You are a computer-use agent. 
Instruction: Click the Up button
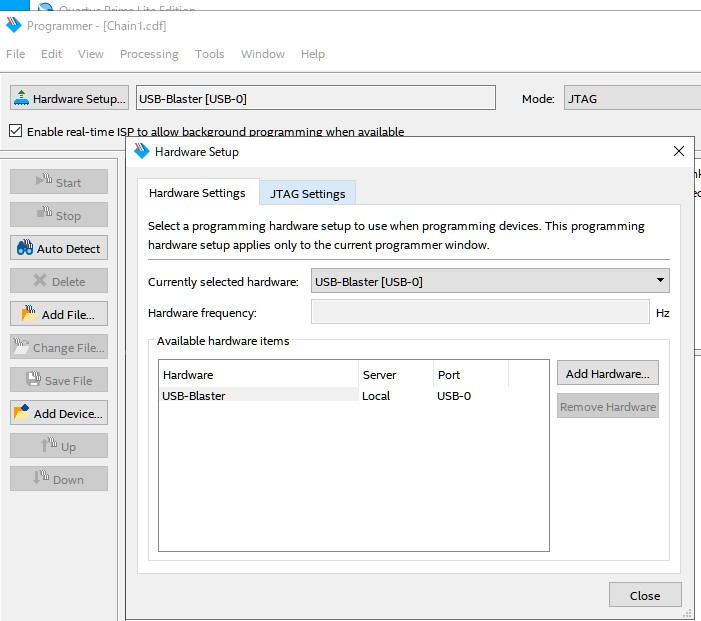click(59, 446)
